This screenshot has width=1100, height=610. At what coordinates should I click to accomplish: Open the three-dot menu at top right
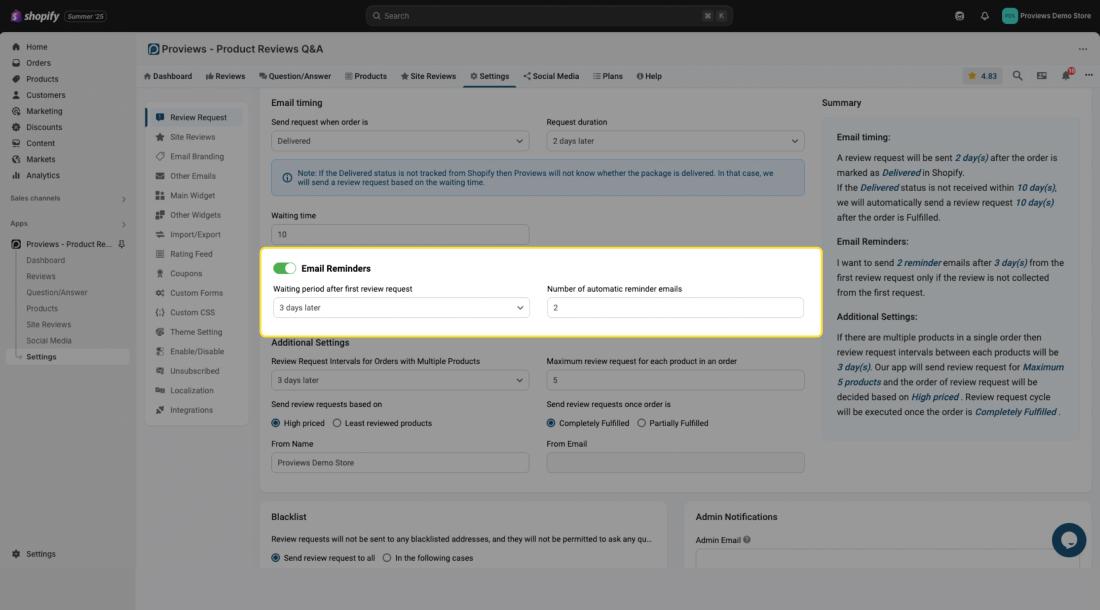1082,49
